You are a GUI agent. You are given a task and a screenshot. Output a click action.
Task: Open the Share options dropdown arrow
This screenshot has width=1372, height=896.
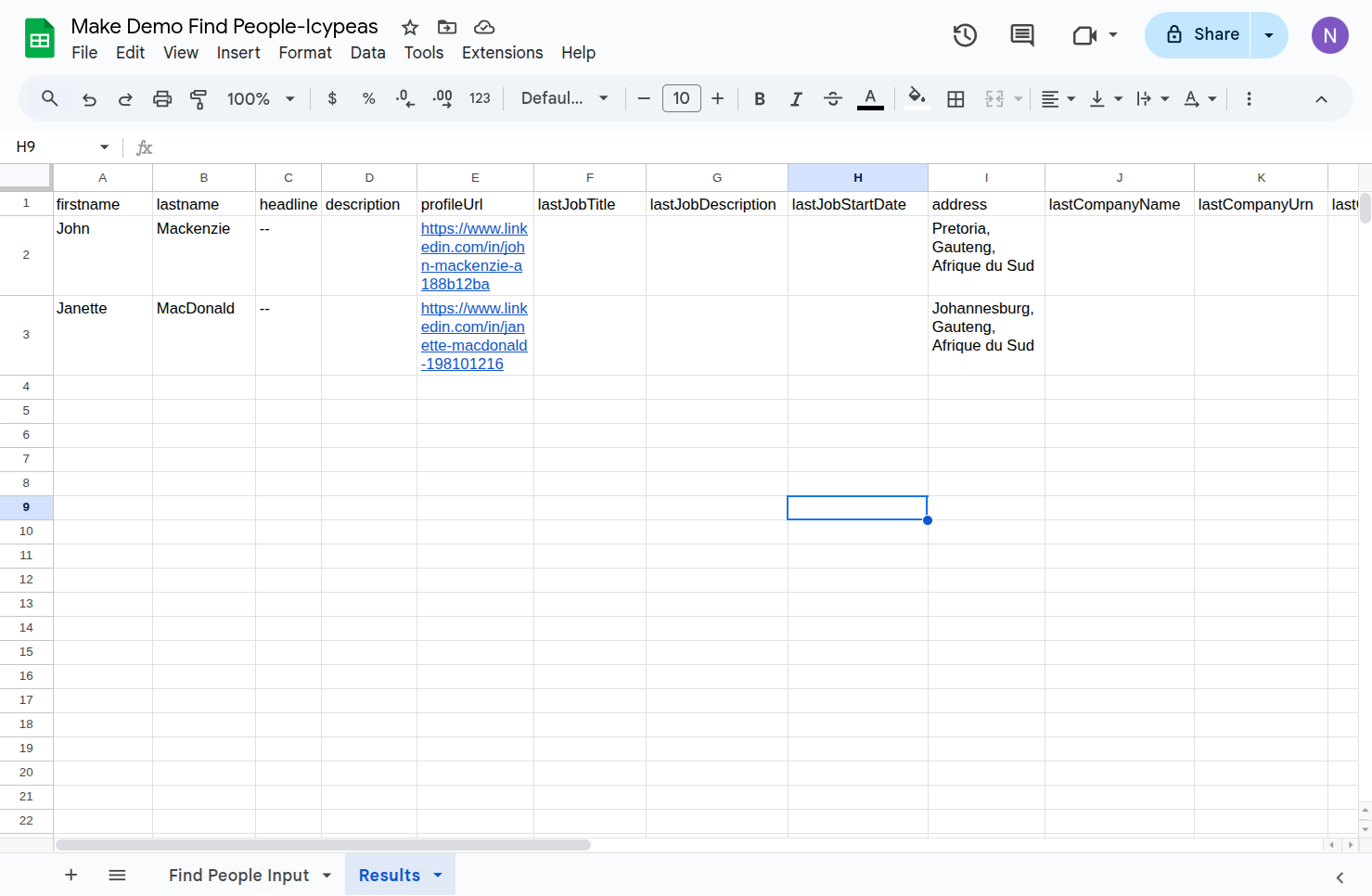(x=1269, y=35)
